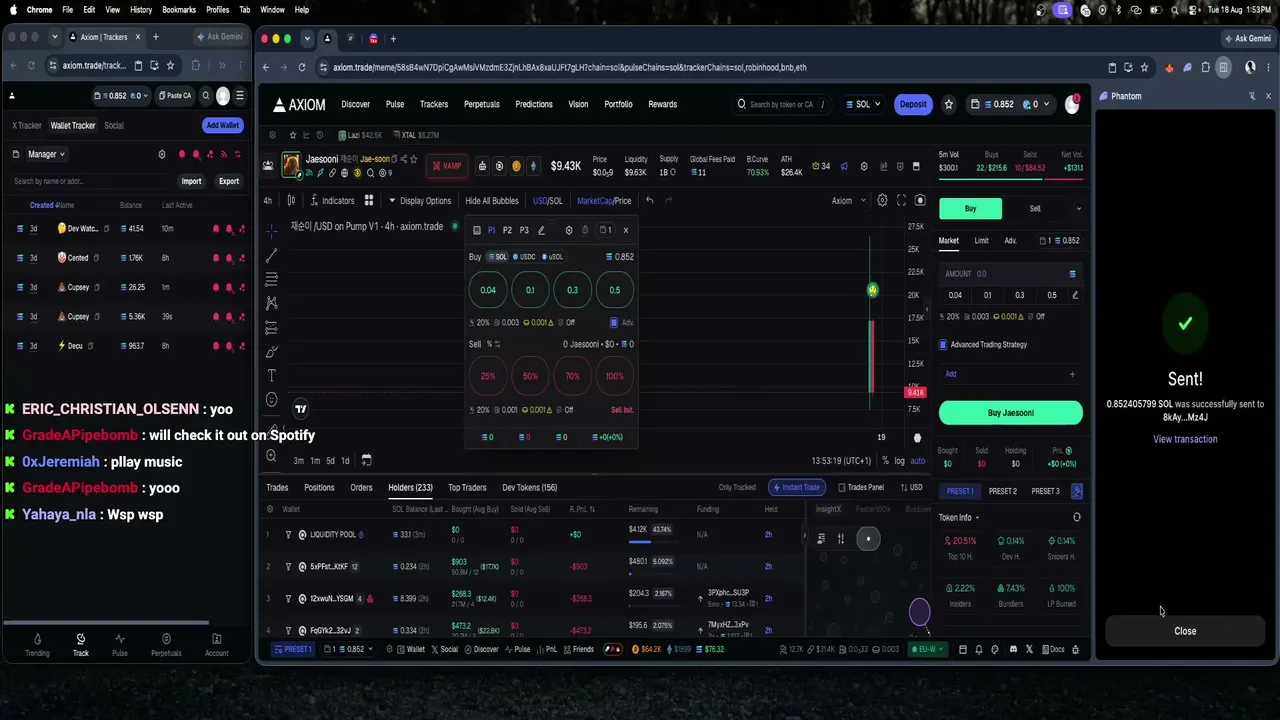Open the Discord icon in the bottom bar

click(1013, 649)
